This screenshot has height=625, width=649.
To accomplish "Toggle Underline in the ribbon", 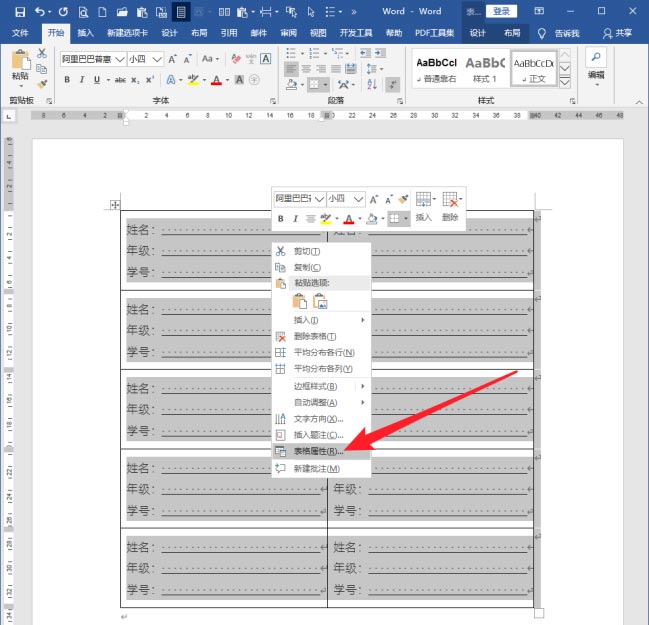I will [x=96, y=80].
